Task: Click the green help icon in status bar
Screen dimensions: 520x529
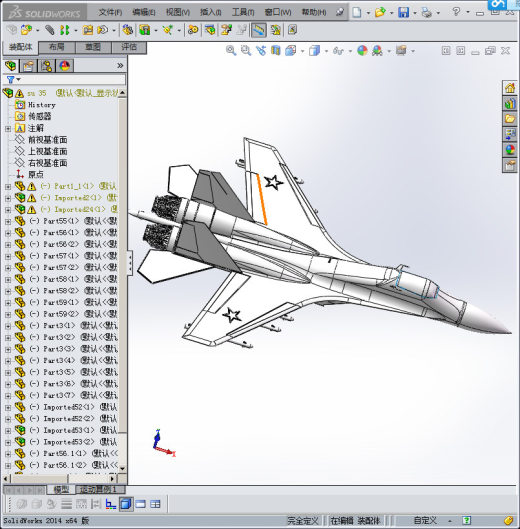Action: [x=467, y=521]
